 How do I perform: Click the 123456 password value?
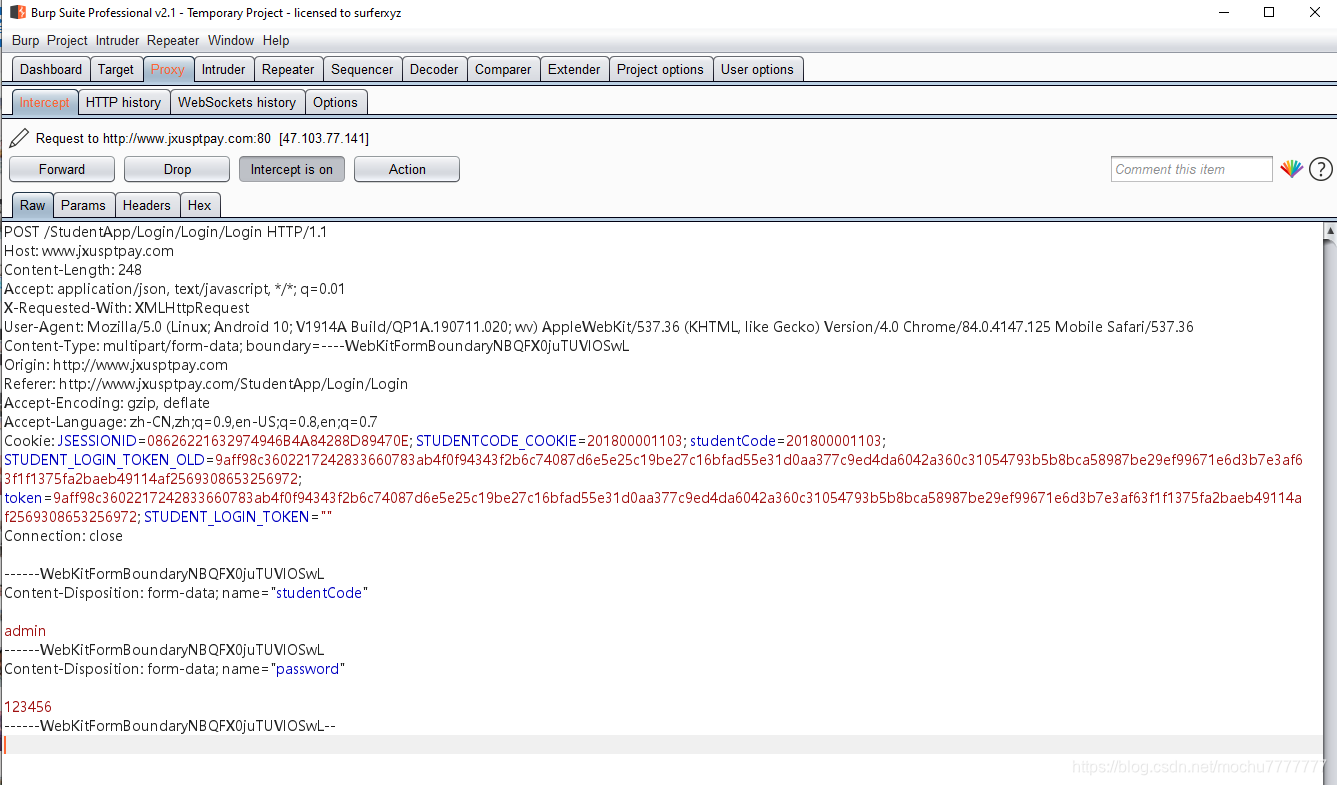coord(28,707)
